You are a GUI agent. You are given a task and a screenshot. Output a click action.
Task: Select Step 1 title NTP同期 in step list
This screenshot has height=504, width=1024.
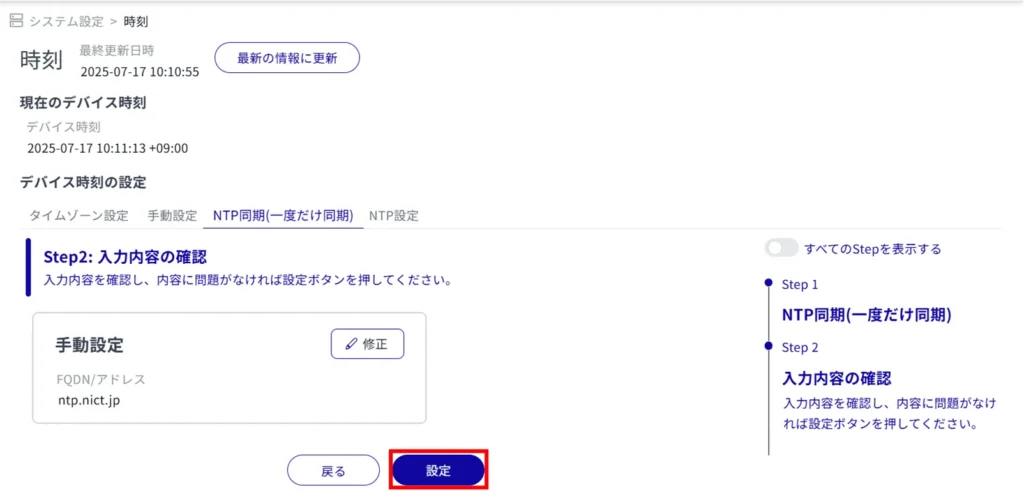click(x=866, y=314)
